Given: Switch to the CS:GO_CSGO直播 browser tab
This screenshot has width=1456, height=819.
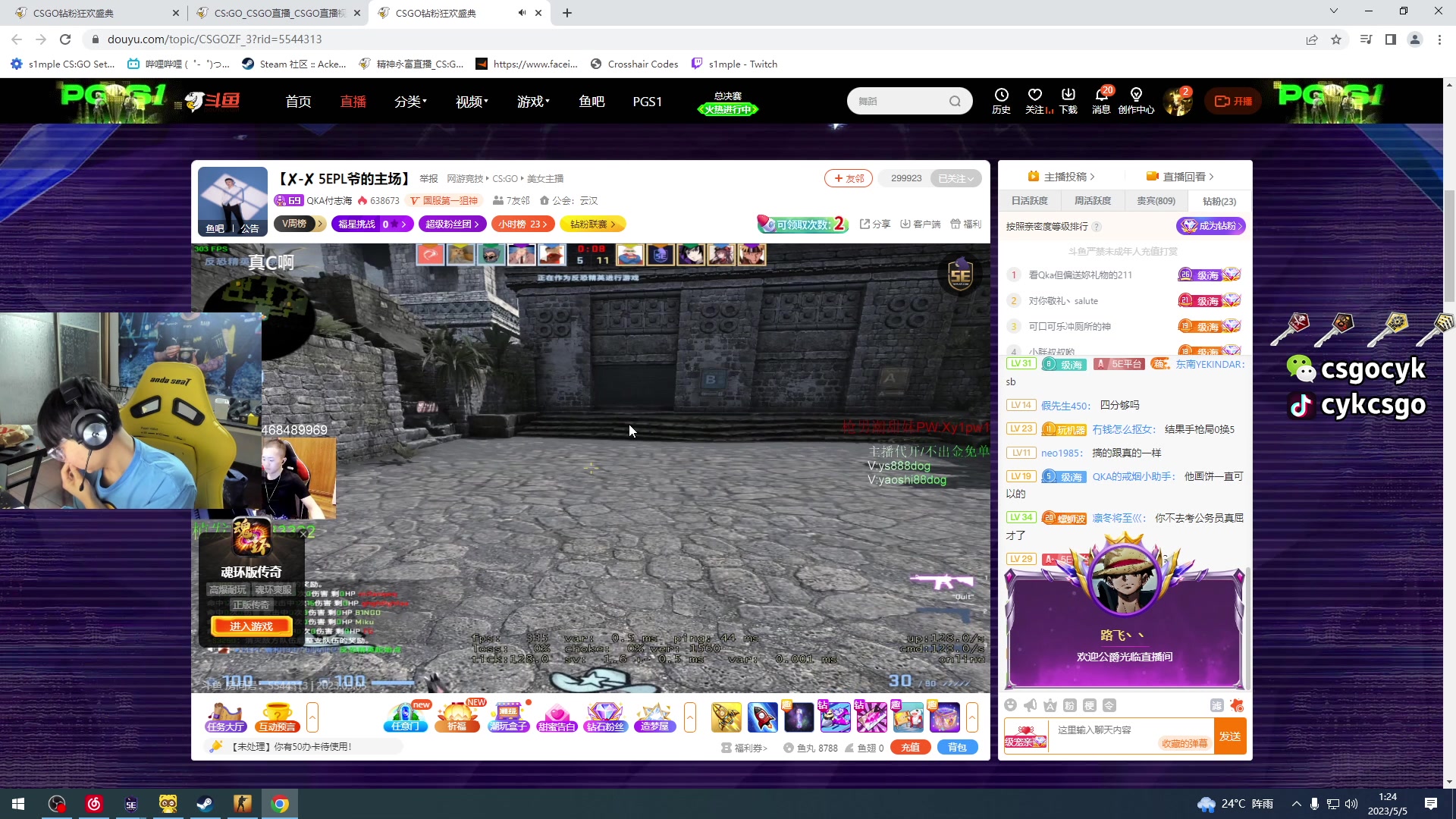Looking at the screenshot, I should (278, 13).
